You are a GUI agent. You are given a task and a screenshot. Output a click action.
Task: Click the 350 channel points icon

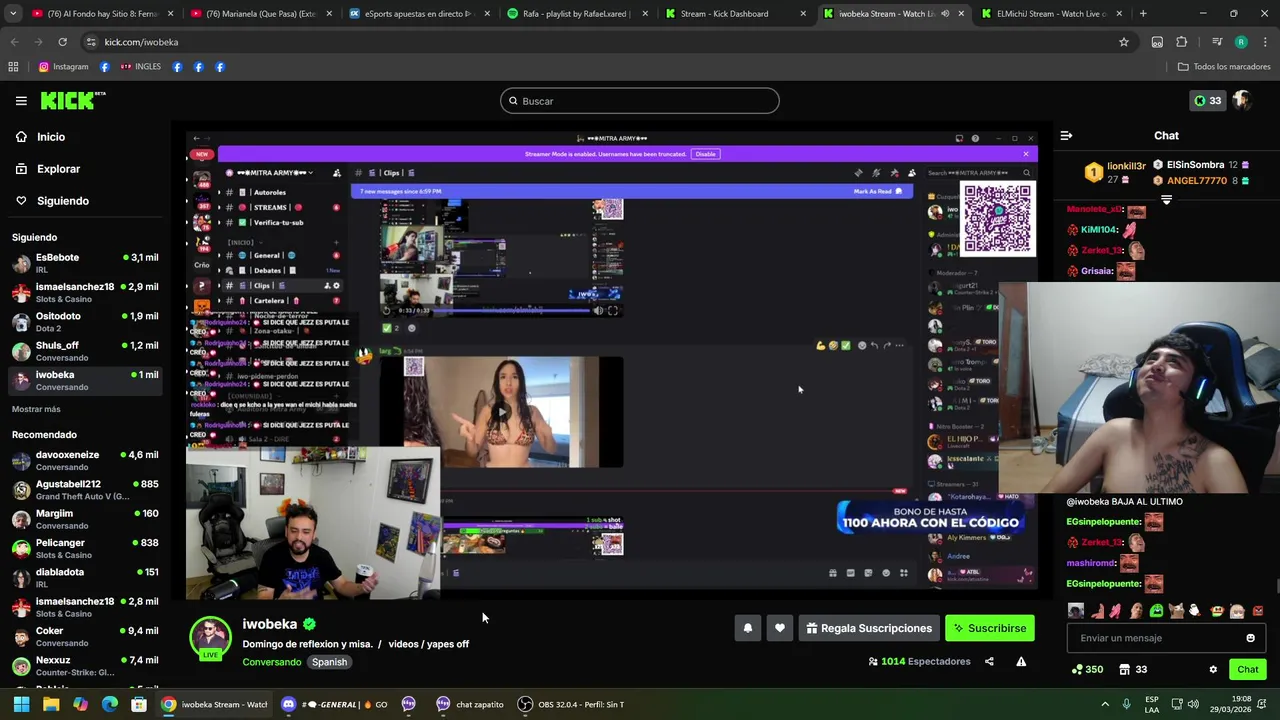coord(1087,669)
